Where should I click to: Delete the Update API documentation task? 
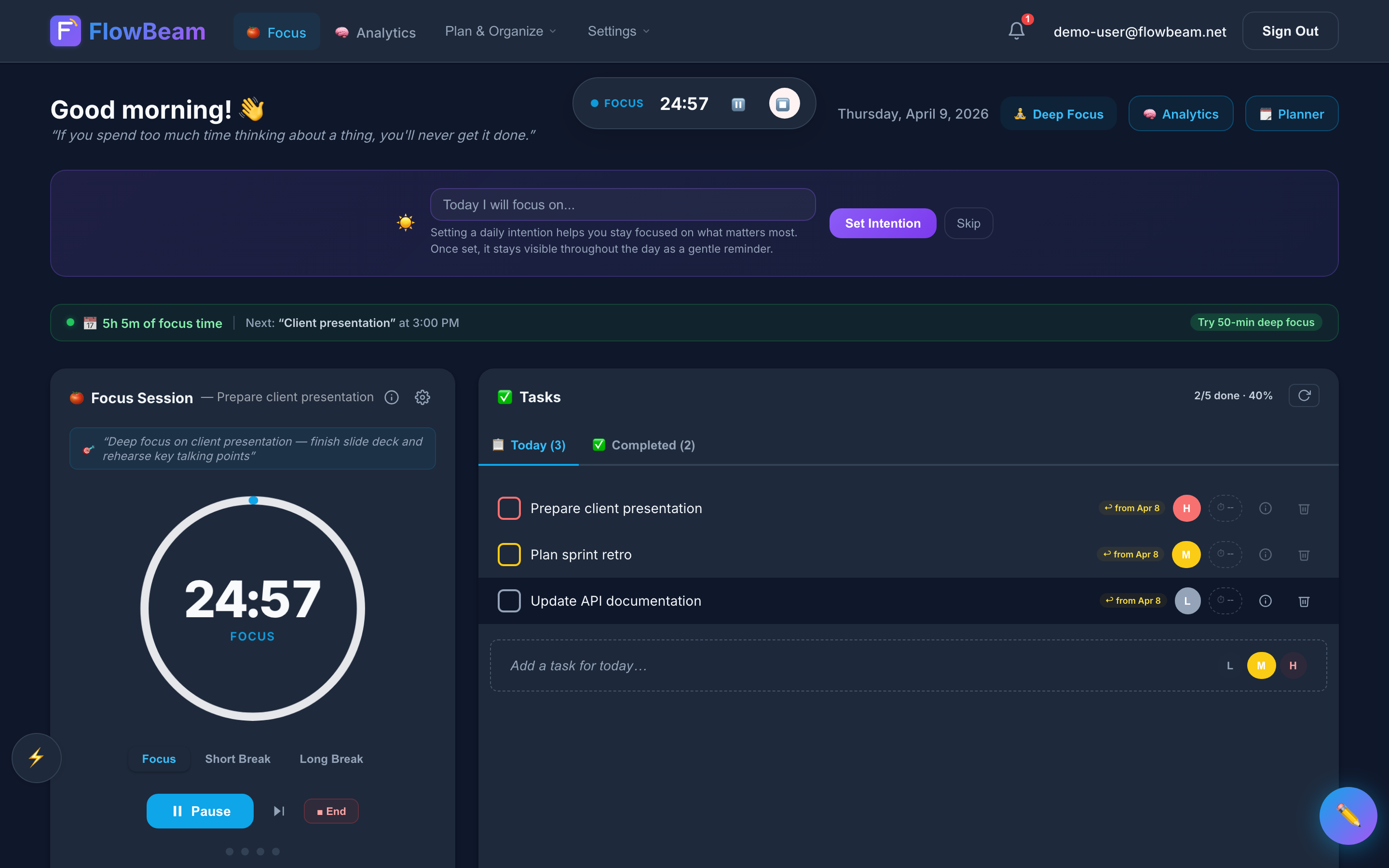(x=1304, y=601)
